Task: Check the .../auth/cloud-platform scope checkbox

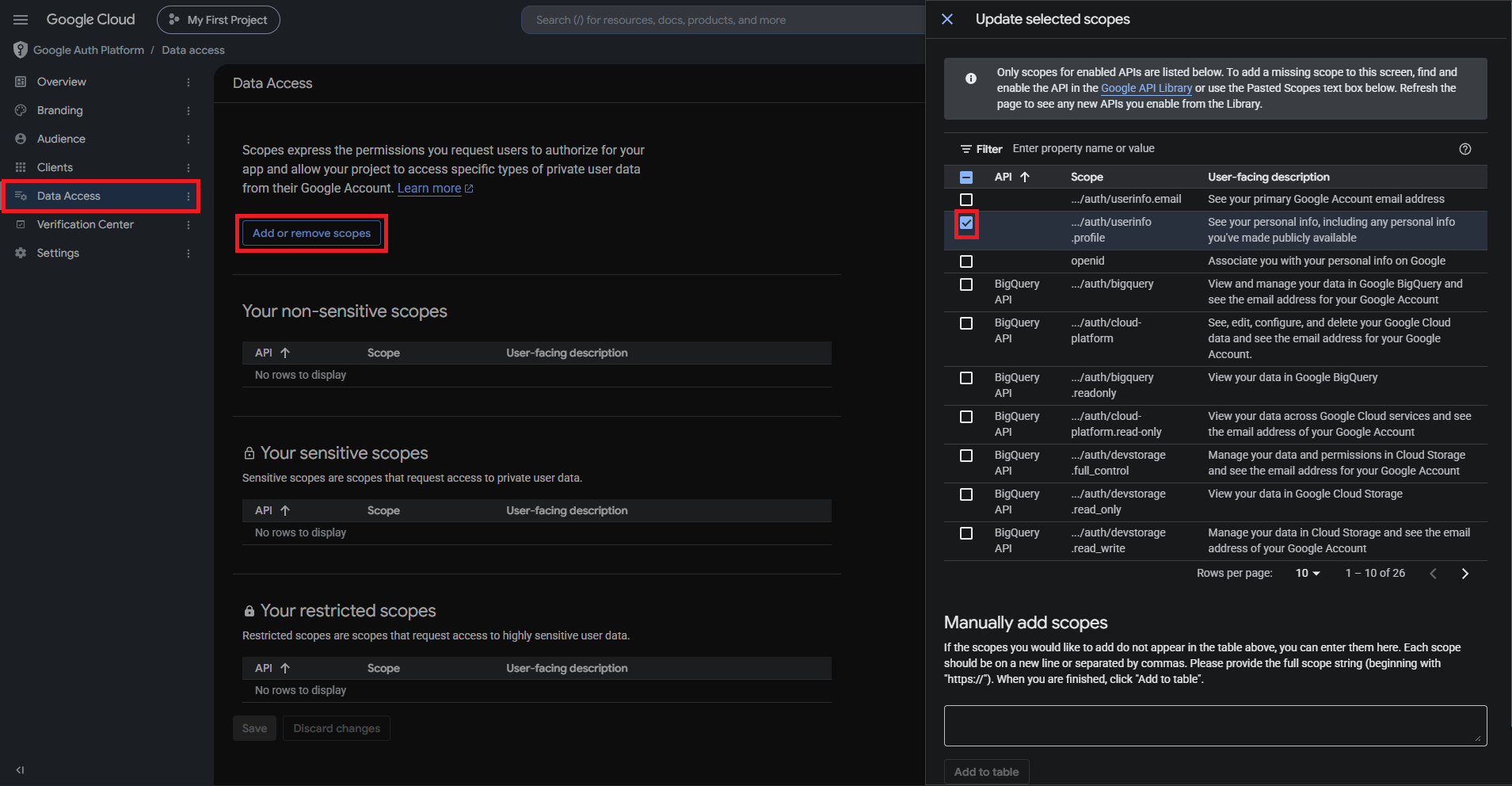Action: point(966,323)
